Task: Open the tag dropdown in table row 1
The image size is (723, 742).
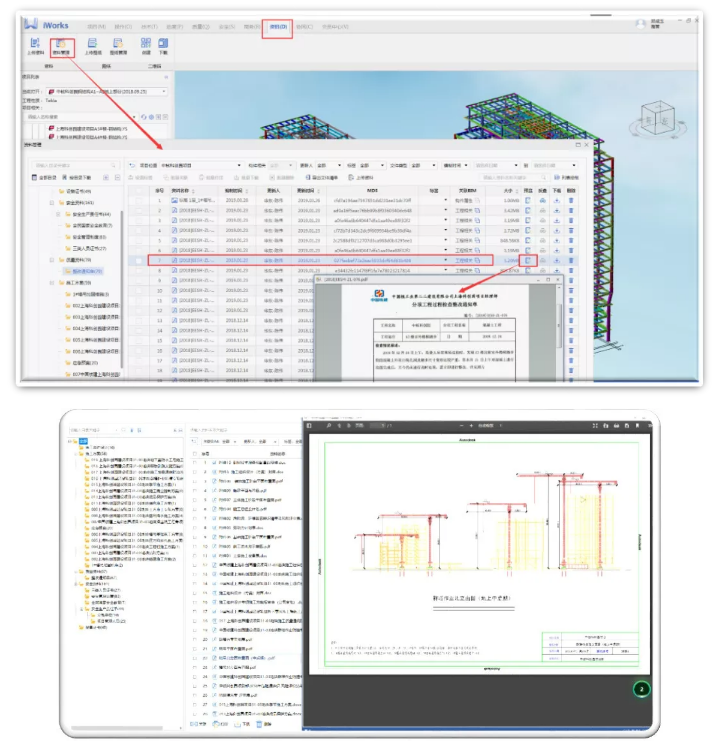Action: (x=445, y=200)
